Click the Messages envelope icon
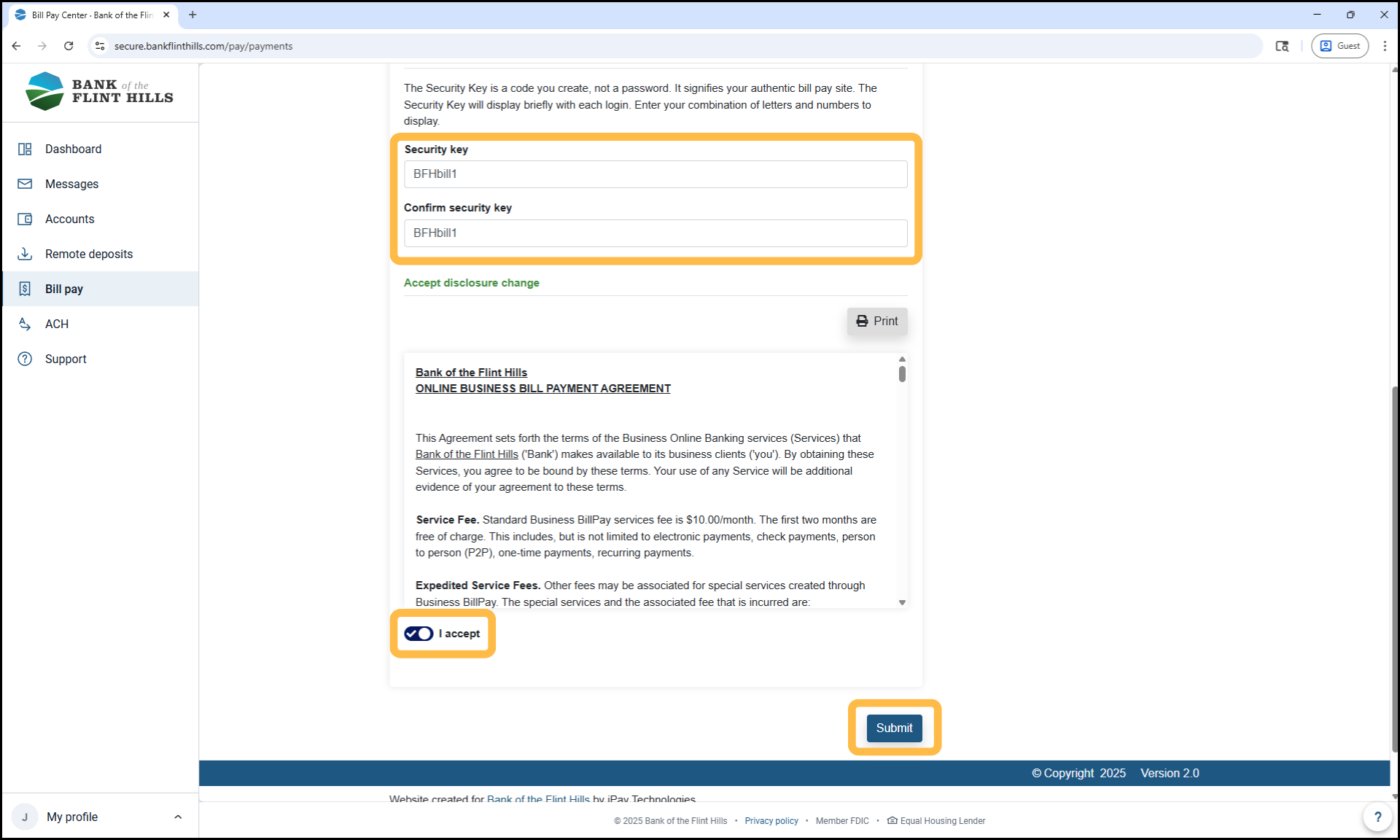This screenshot has height=840, width=1400. tap(25, 184)
